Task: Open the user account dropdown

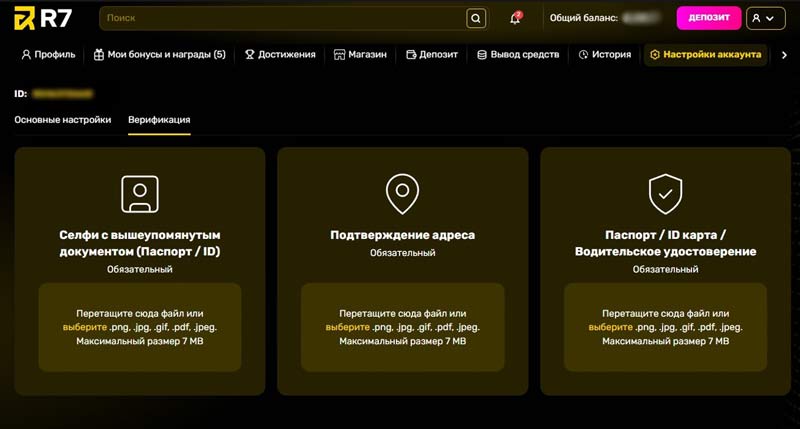Action: pos(767,18)
